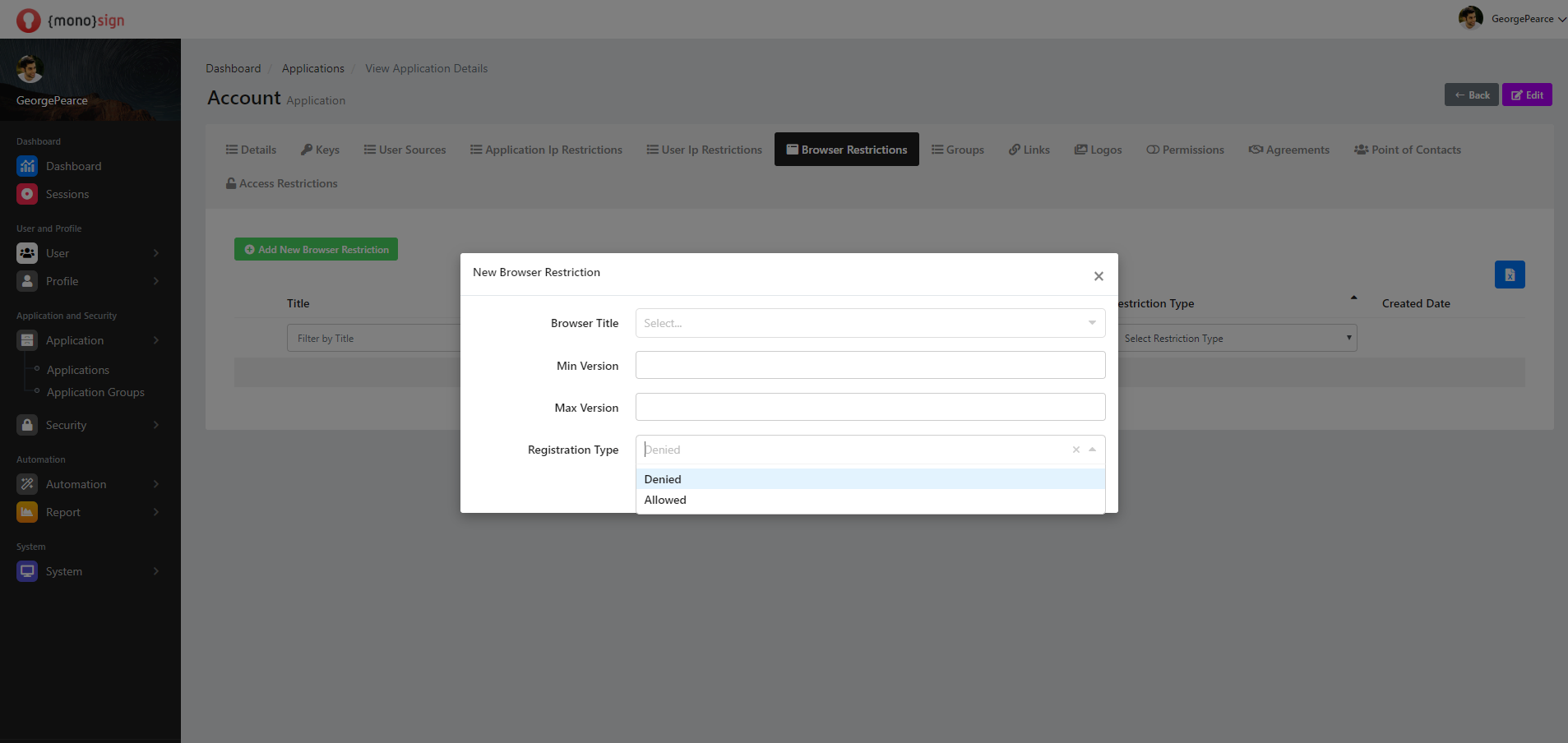Click the Excel export icon button
The image size is (1568, 743).
pyautogui.click(x=1510, y=275)
